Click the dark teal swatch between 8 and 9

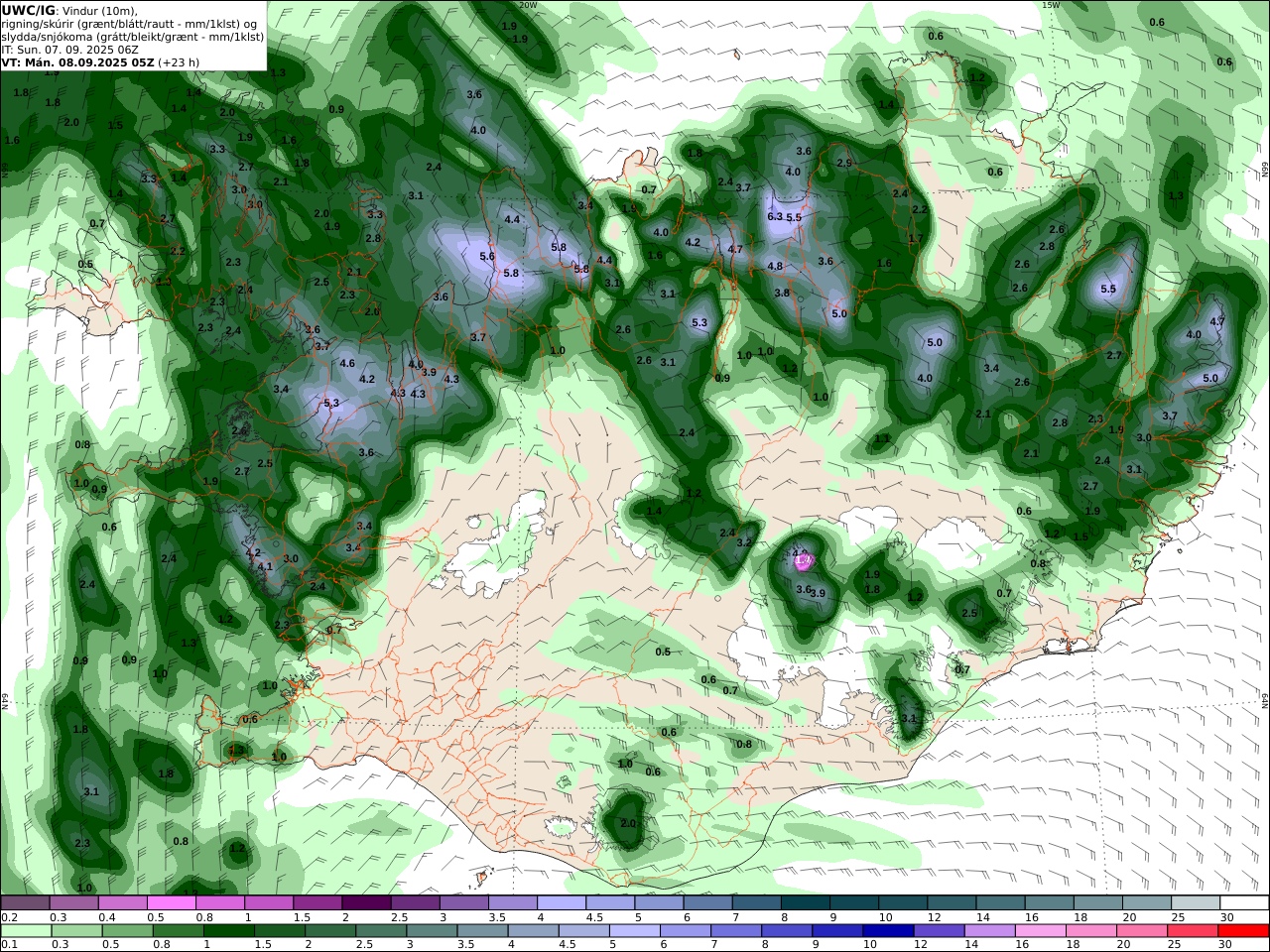point(805,903)
